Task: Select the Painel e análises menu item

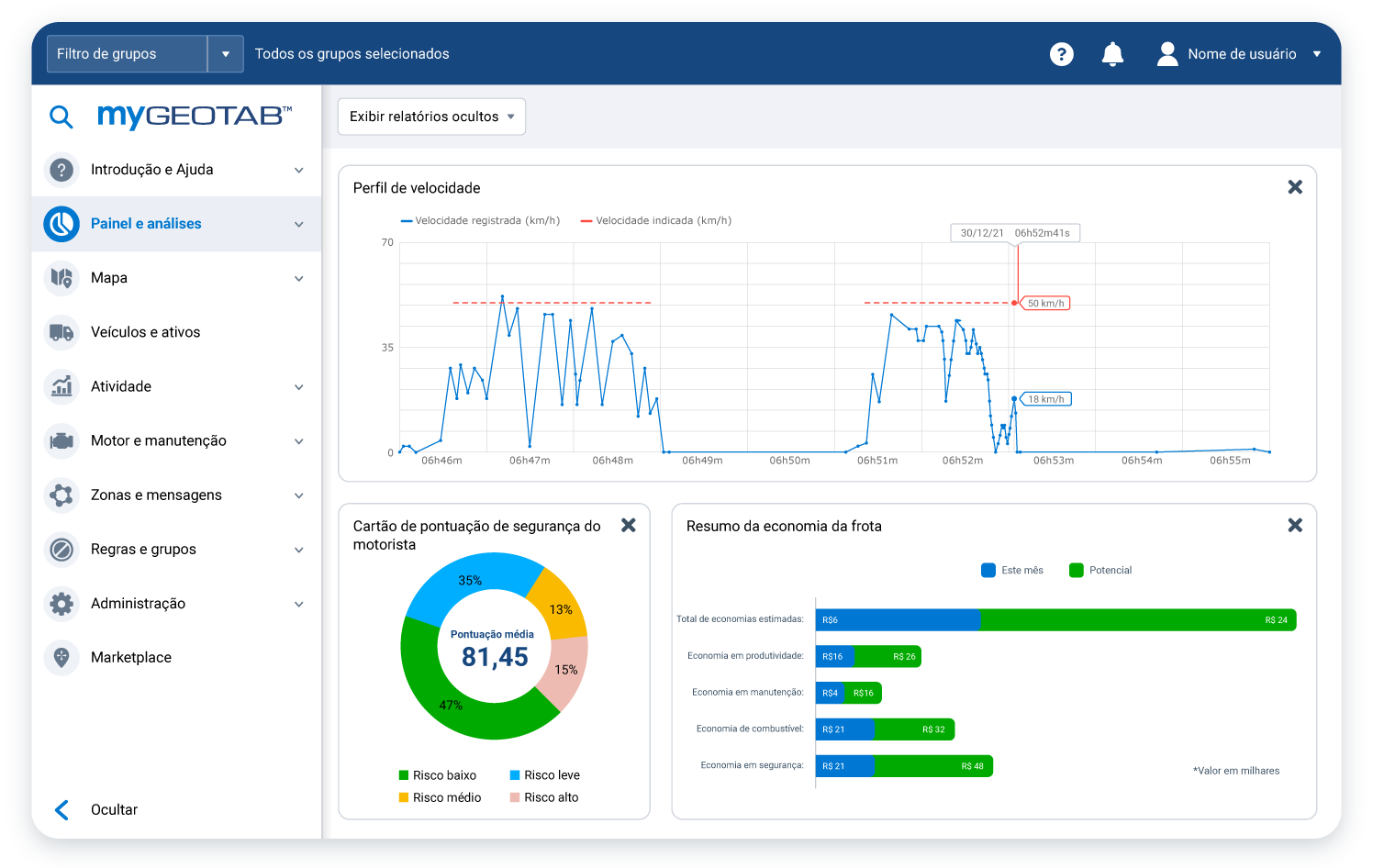Action: point(146,224)
